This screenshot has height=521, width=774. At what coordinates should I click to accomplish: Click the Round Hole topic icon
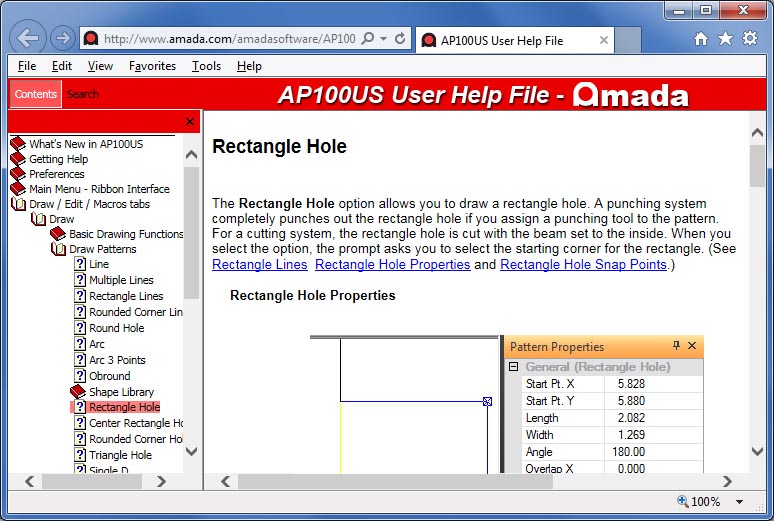(x=80, y=328)
